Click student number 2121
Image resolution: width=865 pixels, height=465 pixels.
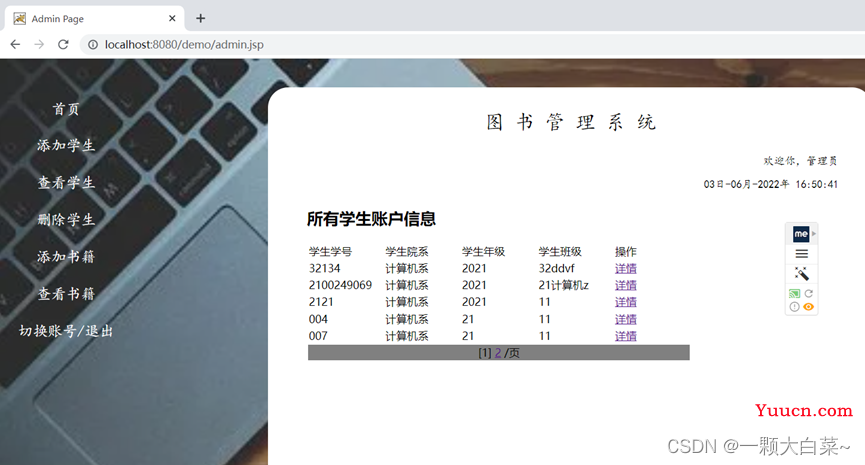tap(321, 302)
